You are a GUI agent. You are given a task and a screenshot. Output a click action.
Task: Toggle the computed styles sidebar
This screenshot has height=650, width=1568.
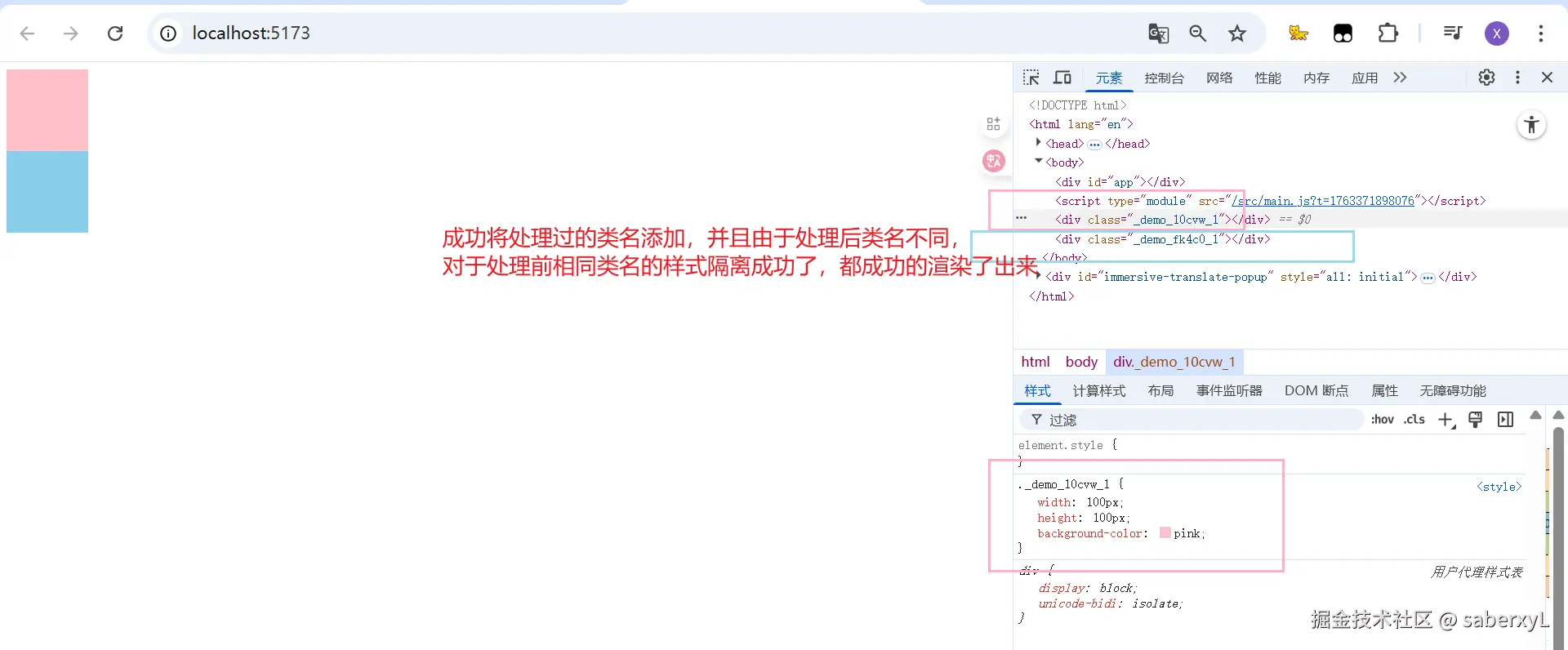click(x=1505, y=420)
